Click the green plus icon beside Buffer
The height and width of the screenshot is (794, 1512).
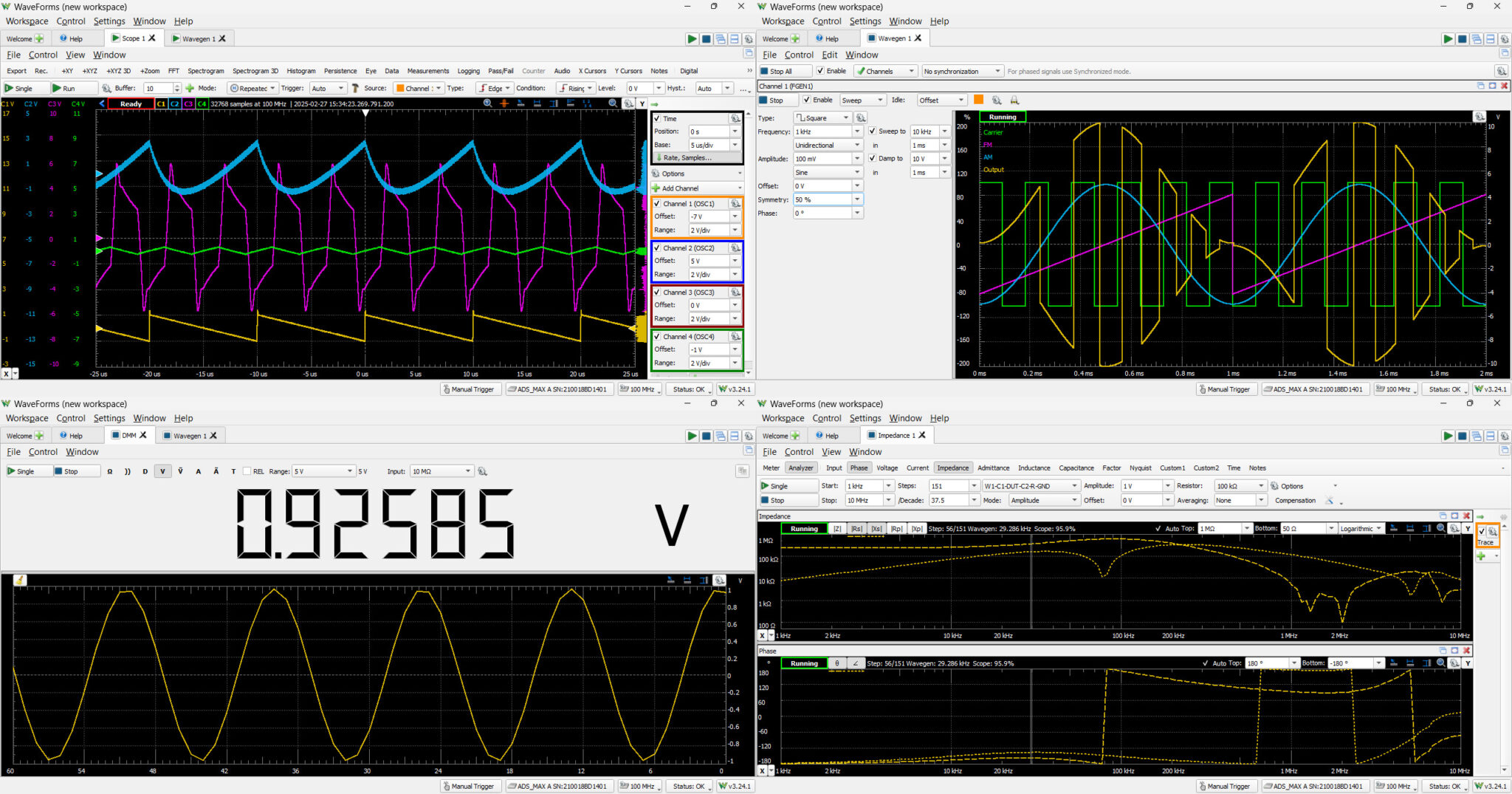pyautogui.click(x=190, y=88)
